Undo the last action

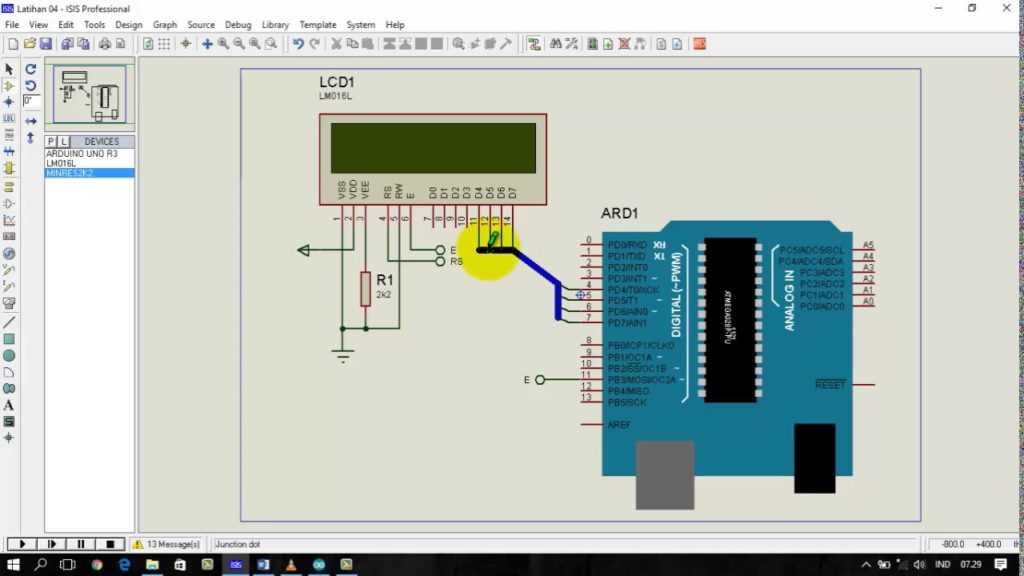pyautogui.click(x=298, y=44)
